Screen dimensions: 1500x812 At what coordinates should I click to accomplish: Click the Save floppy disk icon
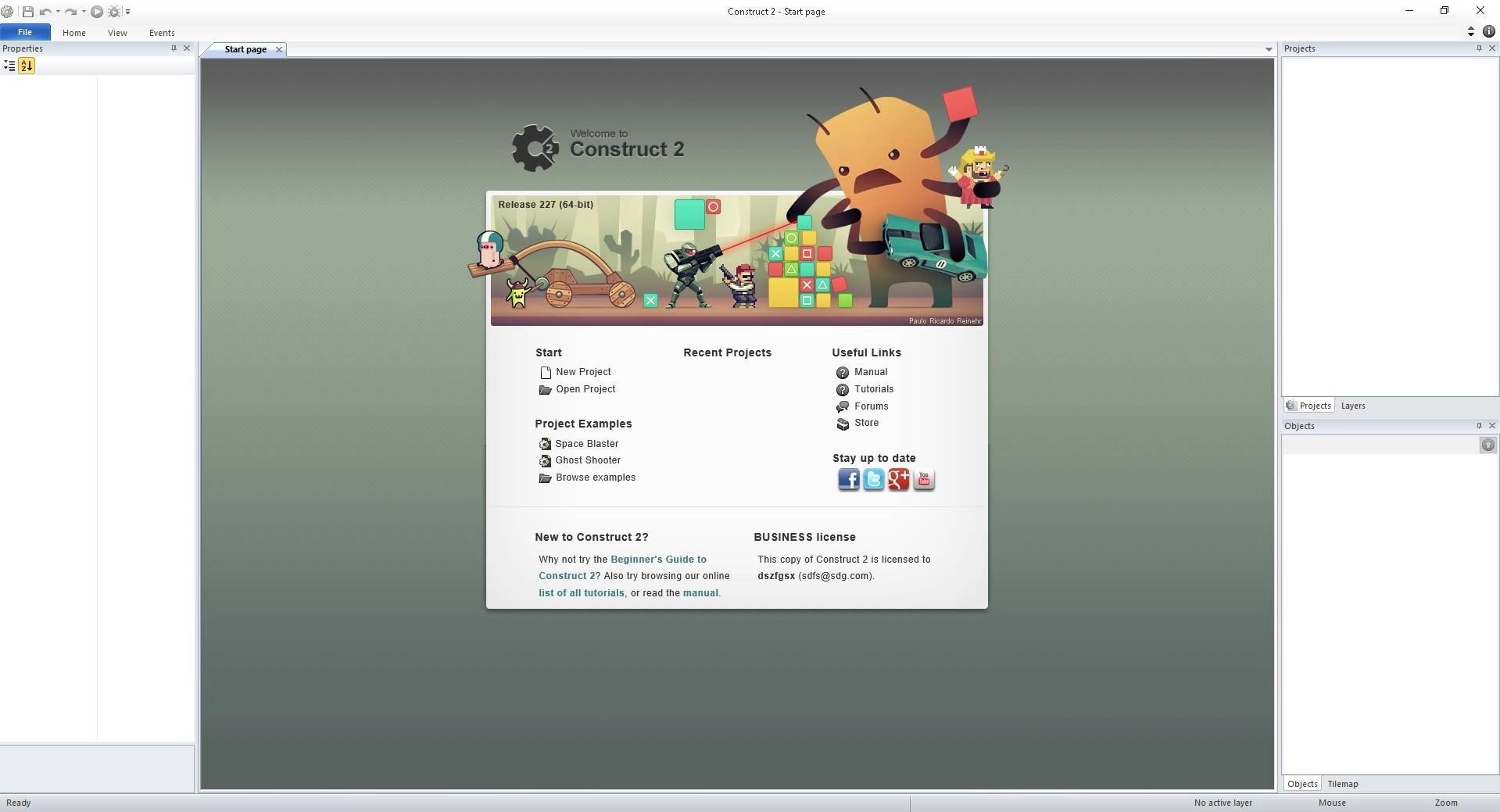pos(27,12)
